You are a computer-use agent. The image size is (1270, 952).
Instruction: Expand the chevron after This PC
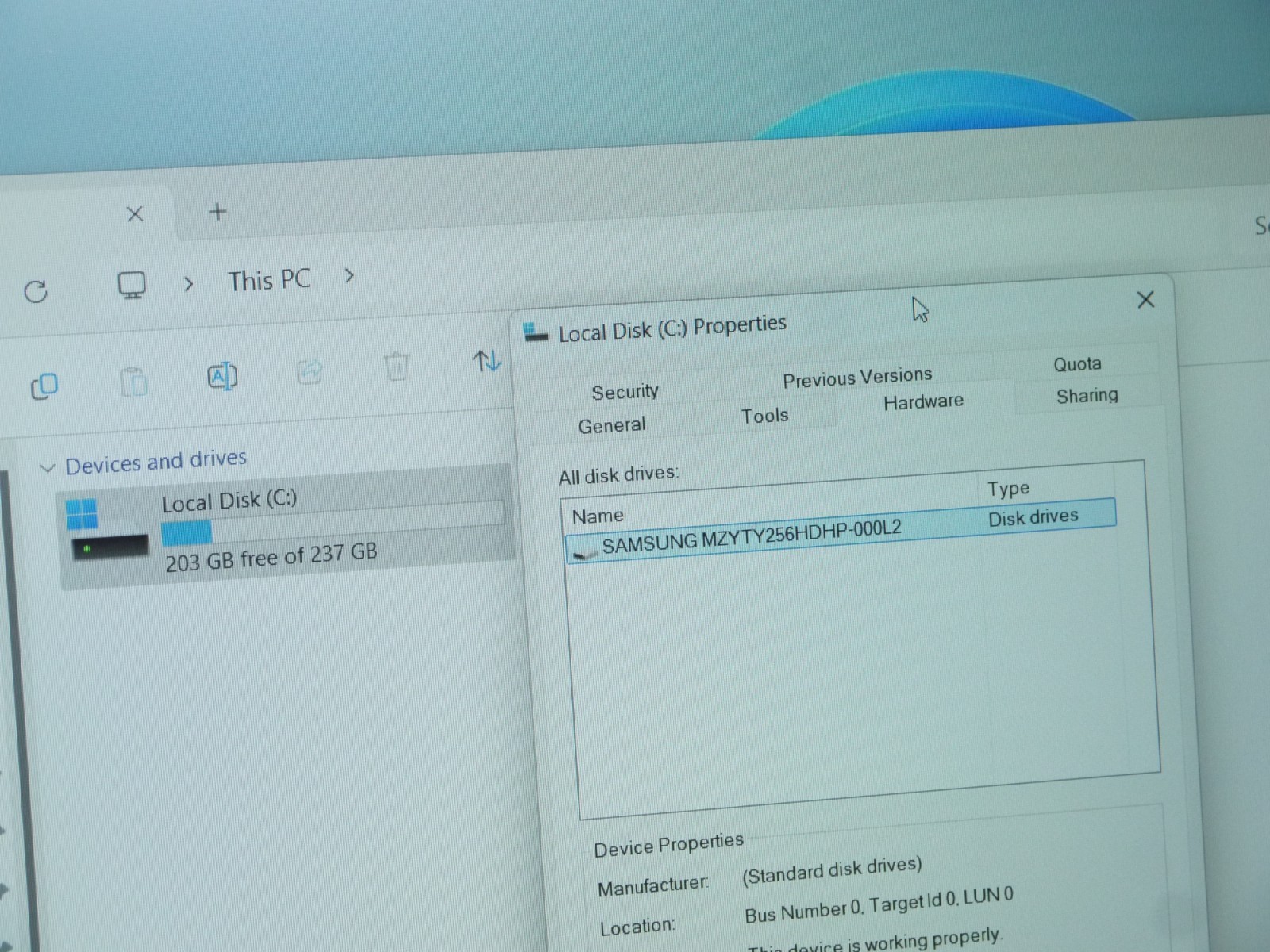pyautogui.click(x=349, y=276)
